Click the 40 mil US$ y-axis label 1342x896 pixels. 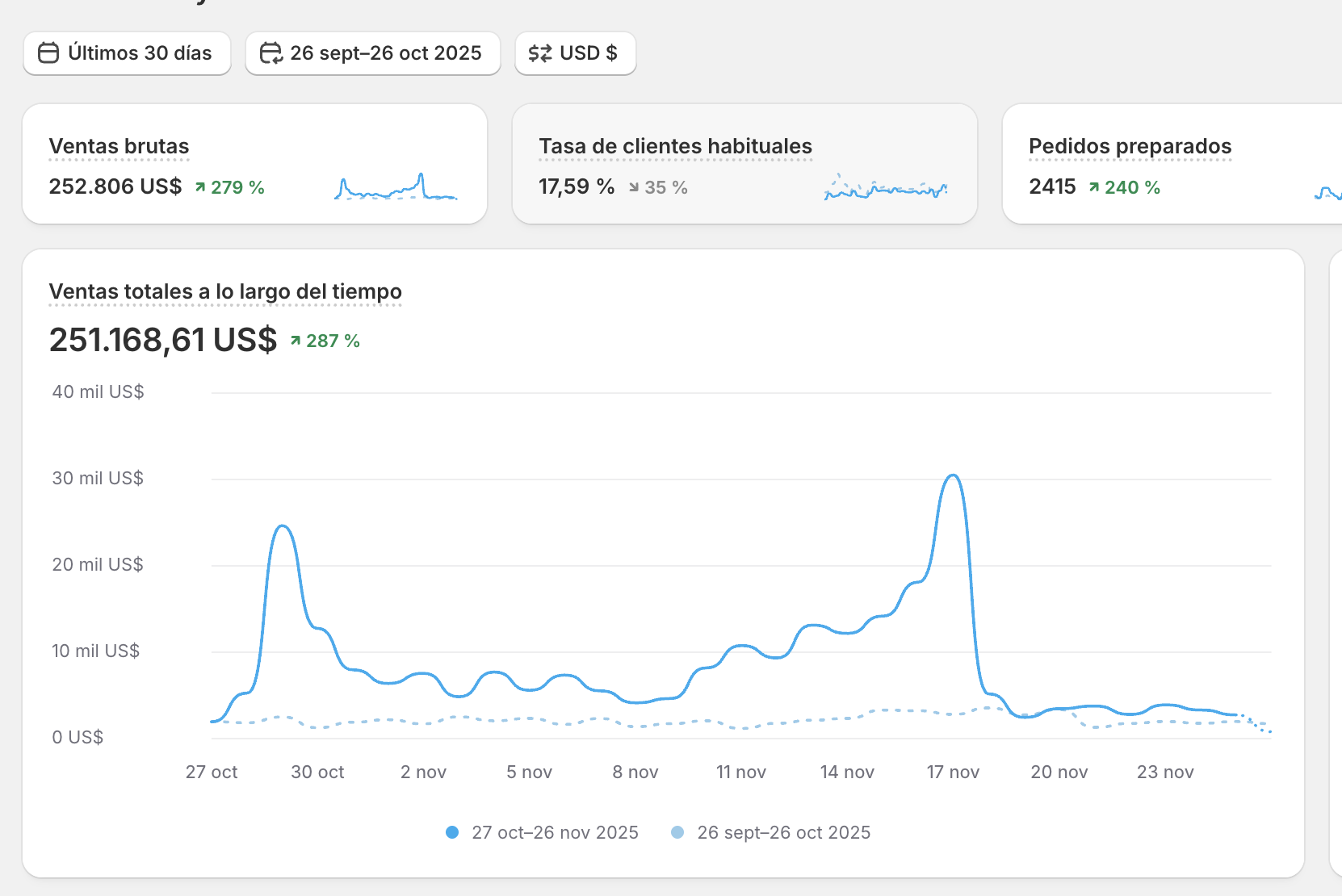[98, 392]
